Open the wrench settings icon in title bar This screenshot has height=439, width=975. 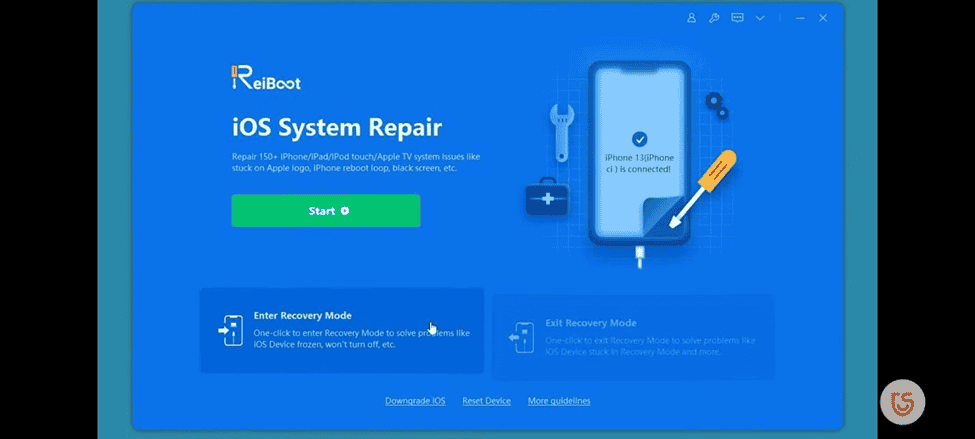click(x=714, y=18)
